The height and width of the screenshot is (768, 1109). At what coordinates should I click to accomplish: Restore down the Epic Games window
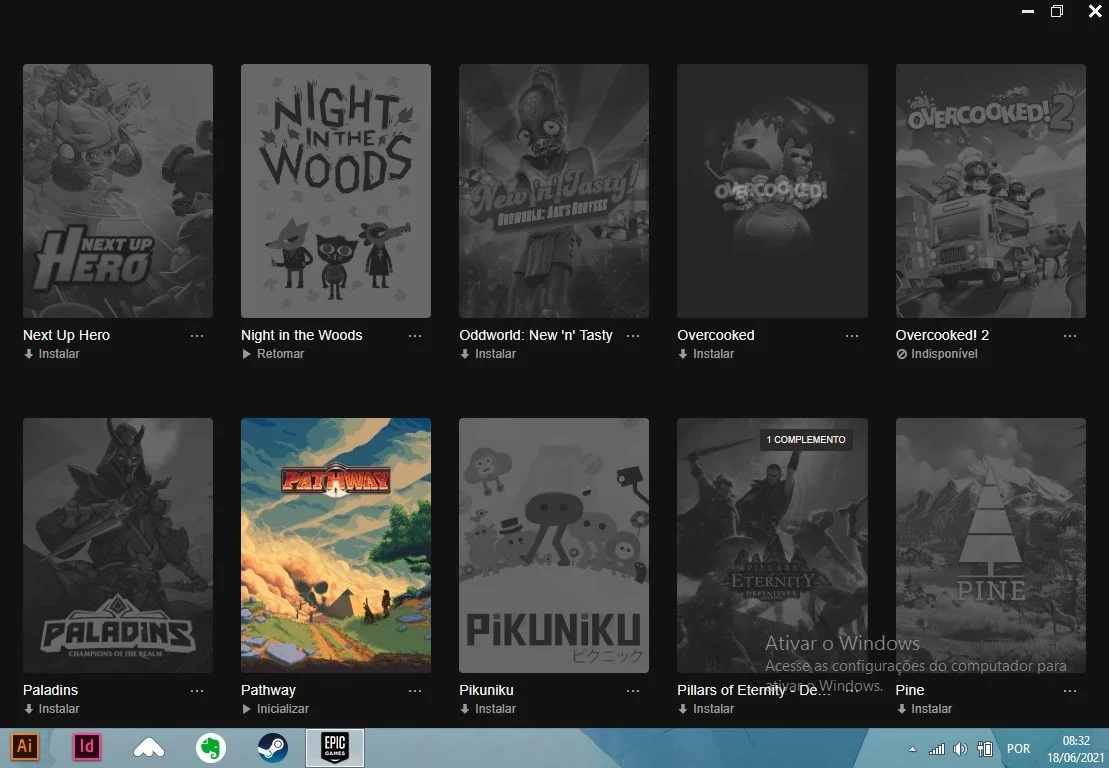click(x=1057, y=11)
